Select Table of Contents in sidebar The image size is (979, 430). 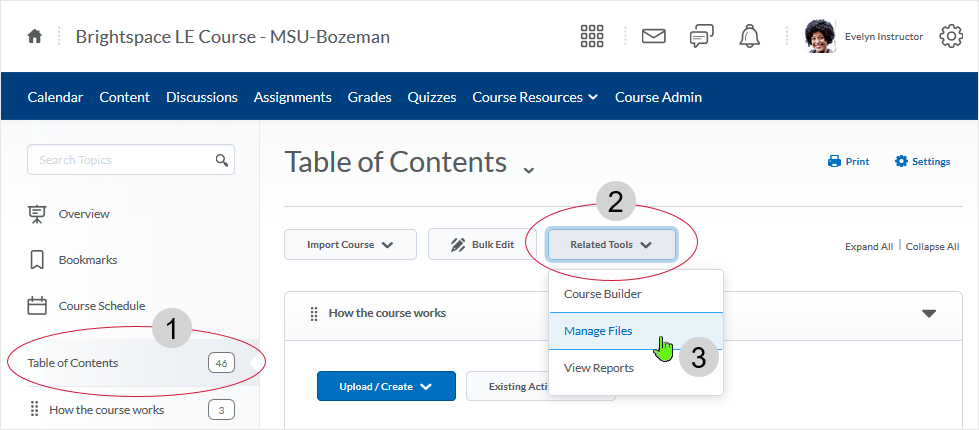72,363
